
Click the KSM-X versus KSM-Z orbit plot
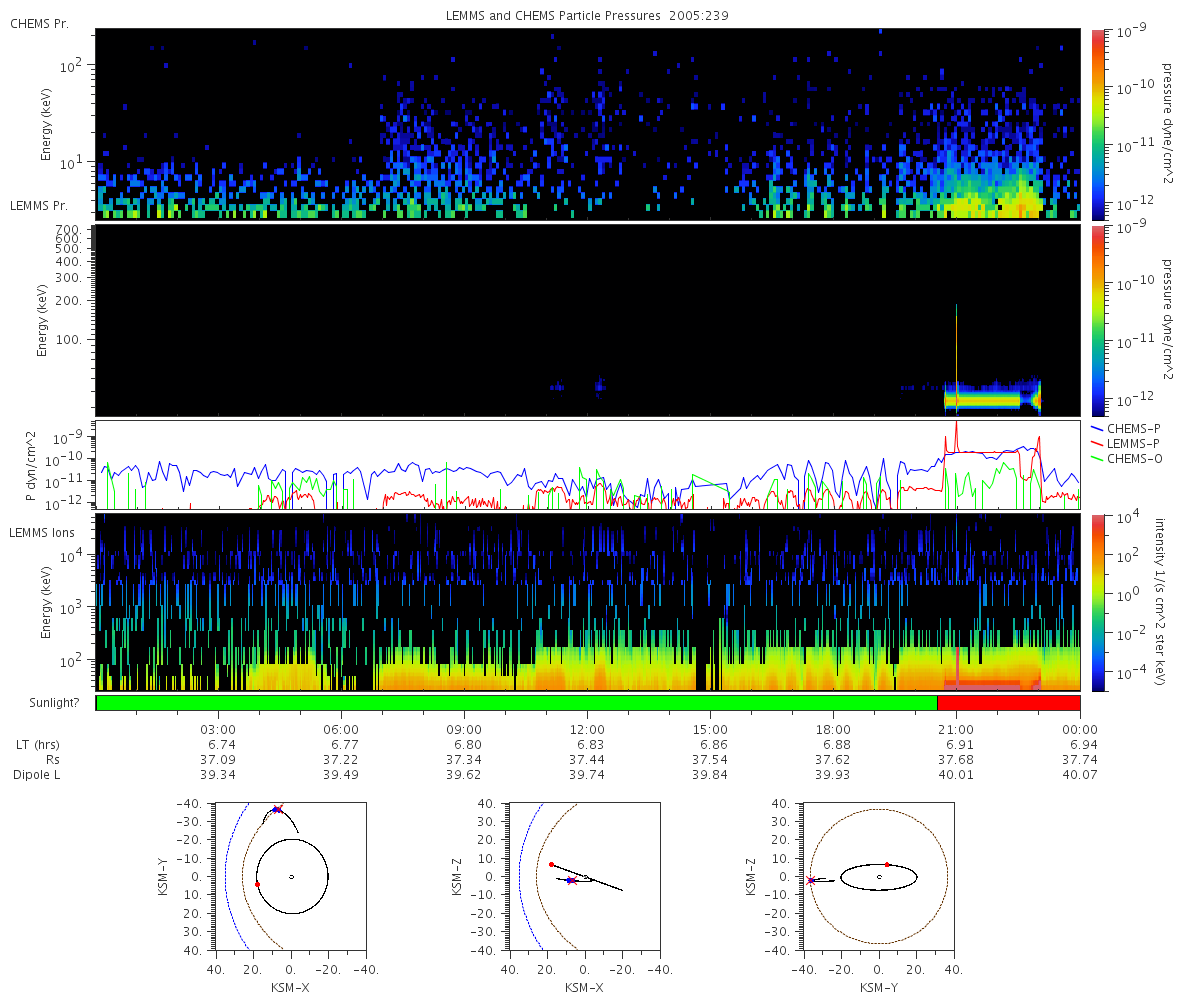coord(585,875)
